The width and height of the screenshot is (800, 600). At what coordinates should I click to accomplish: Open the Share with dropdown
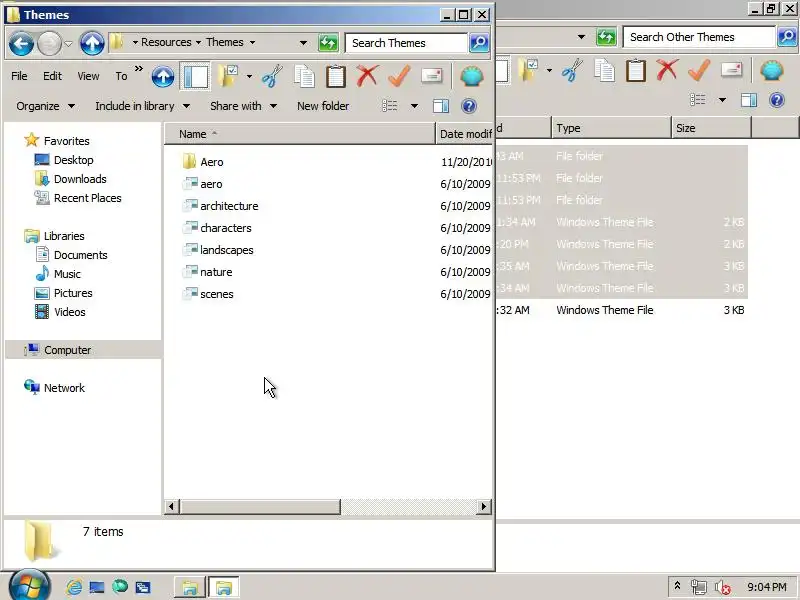click(x=243, y=106)
